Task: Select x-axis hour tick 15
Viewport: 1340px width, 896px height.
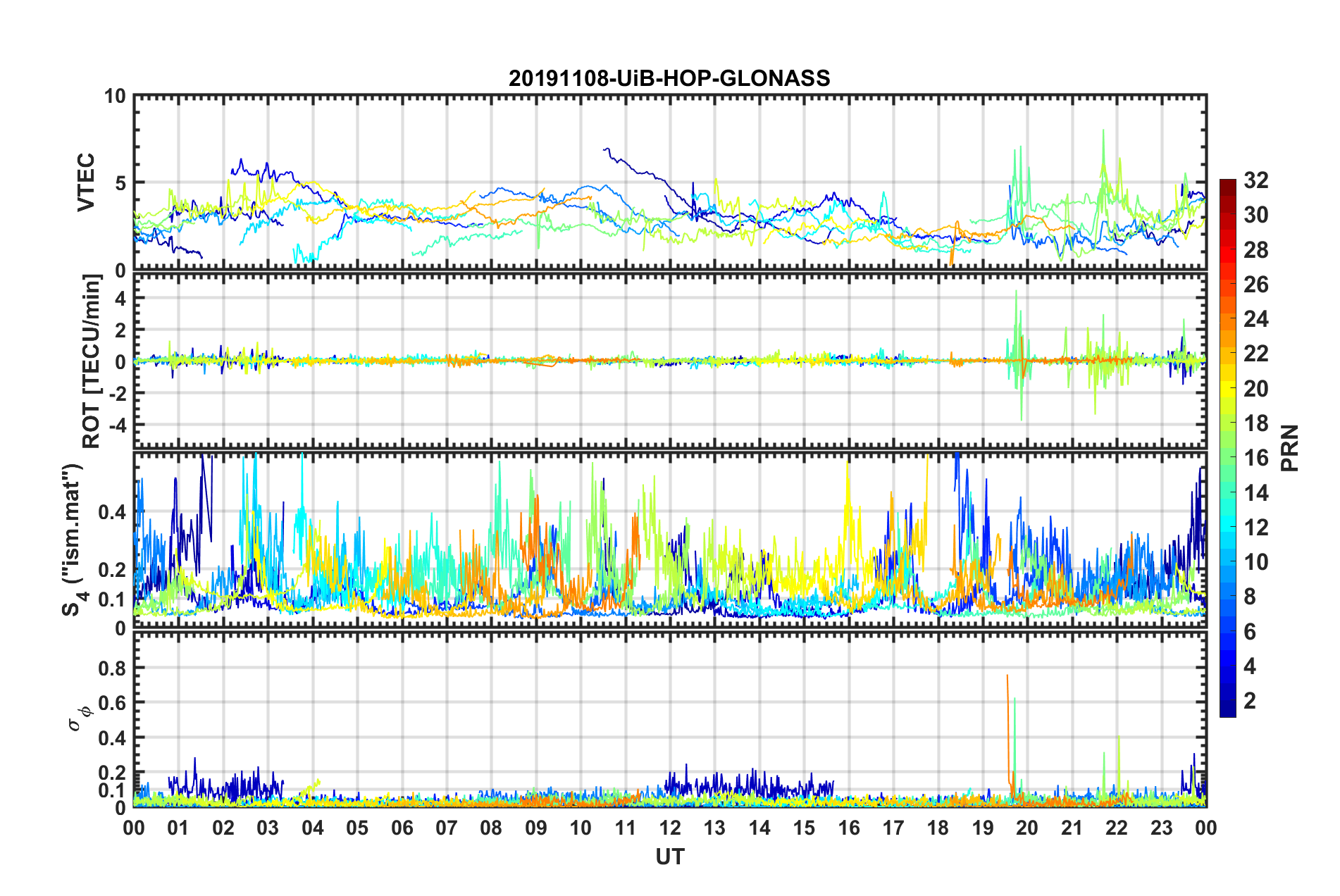Action: (x=804, y=828)
